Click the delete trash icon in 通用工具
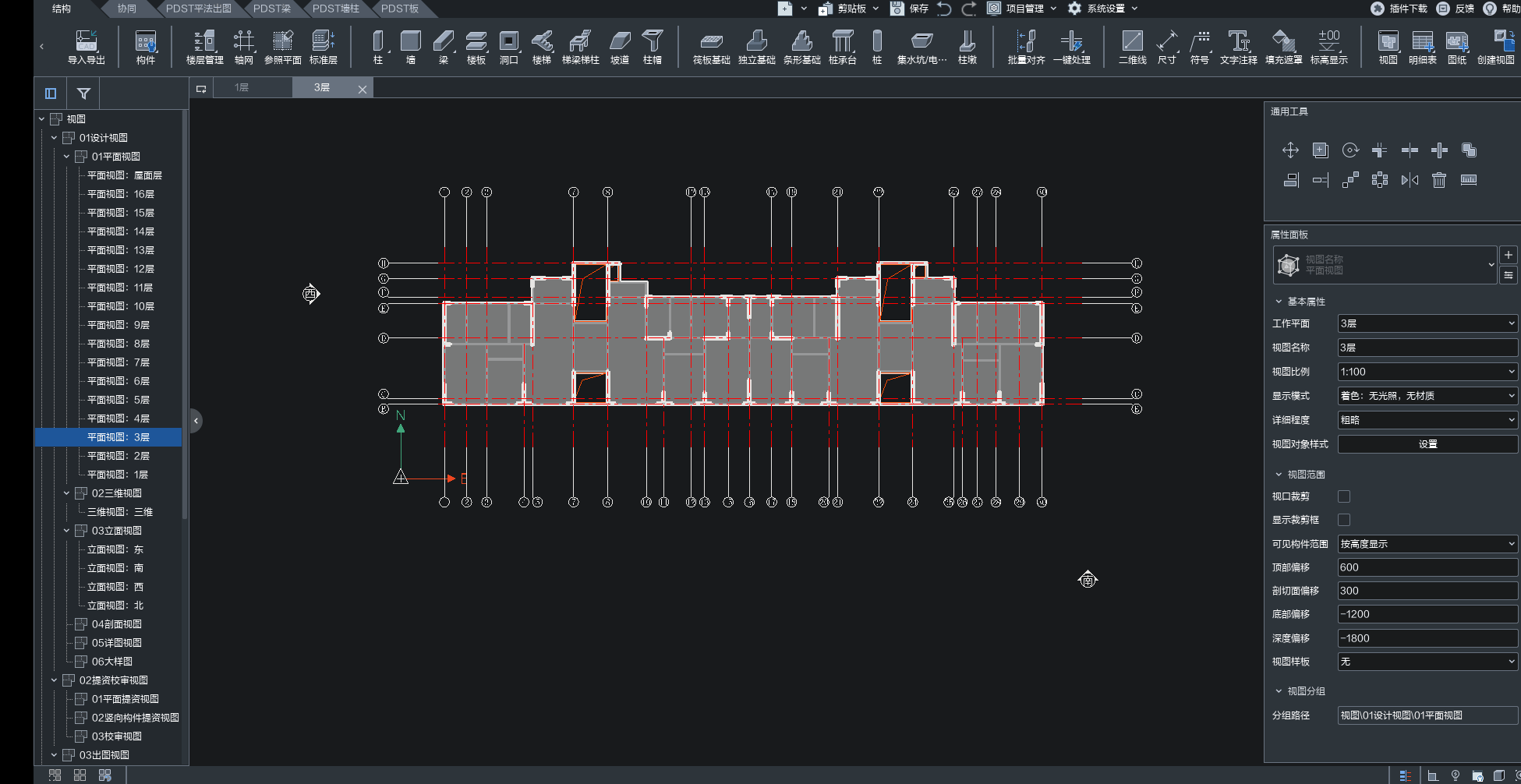Screen dimensions: 1521x784 click(x=1439, y=180)
